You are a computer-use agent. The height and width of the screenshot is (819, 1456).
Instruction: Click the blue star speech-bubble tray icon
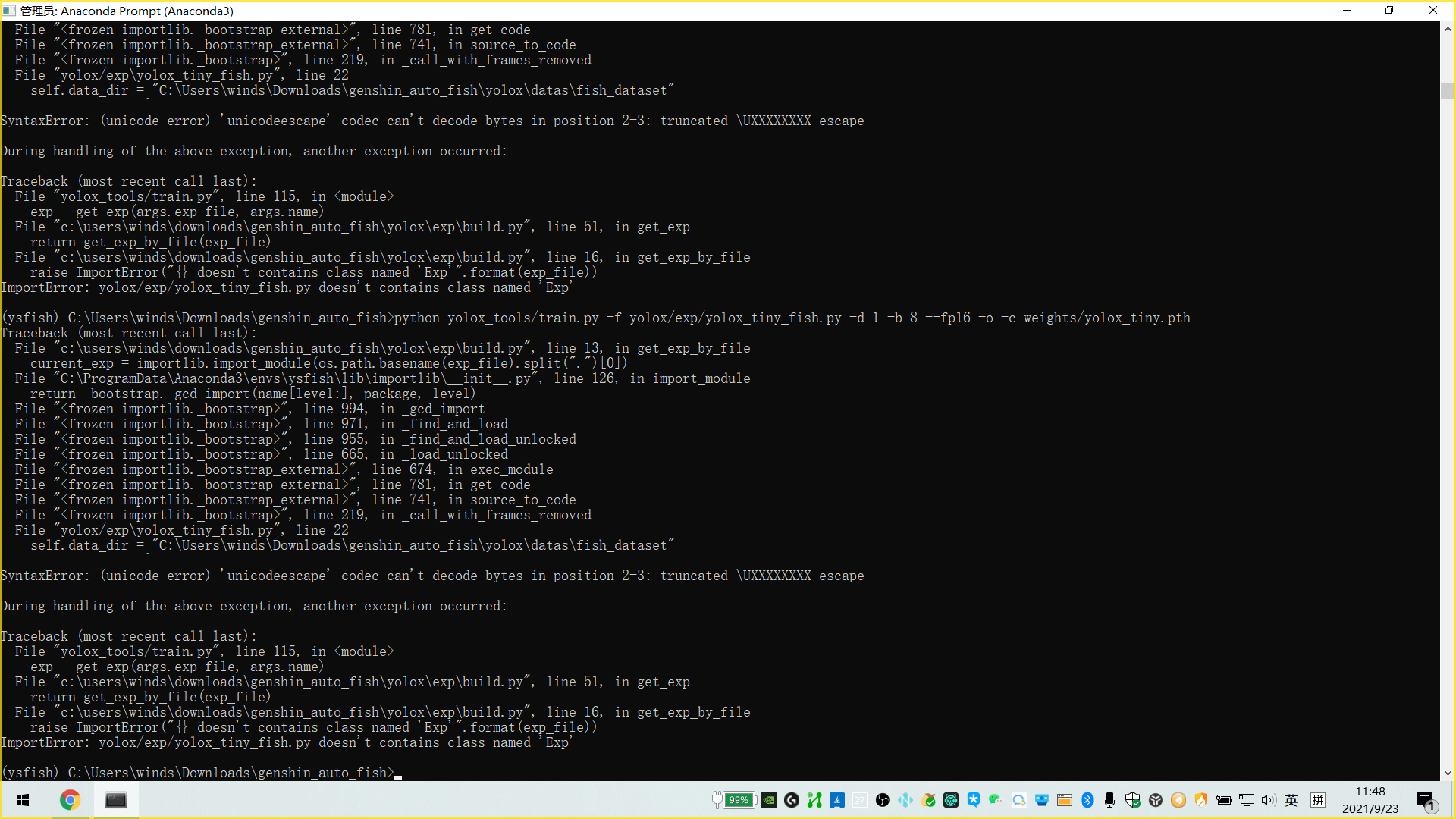pyautogui.click(x=974, y=800)
